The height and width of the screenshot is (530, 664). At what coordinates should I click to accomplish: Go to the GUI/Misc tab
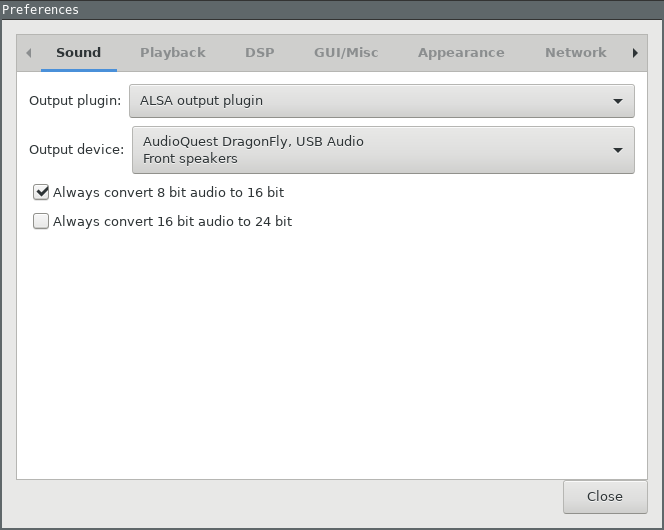pos(346,53)
